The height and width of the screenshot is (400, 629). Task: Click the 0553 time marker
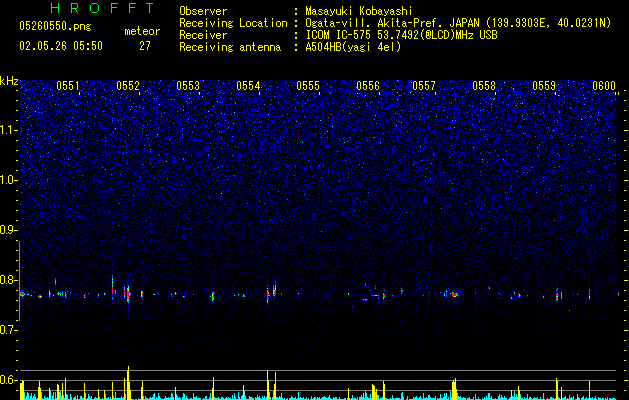click(x=188, y=86)
